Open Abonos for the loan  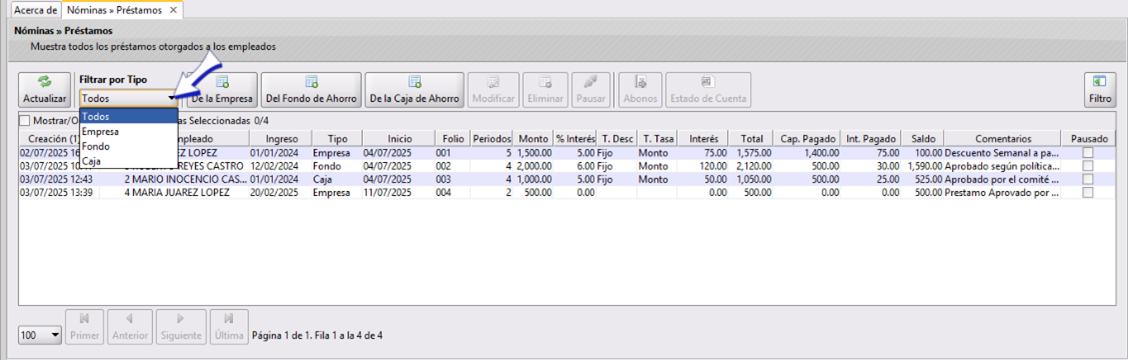[640, 90]
